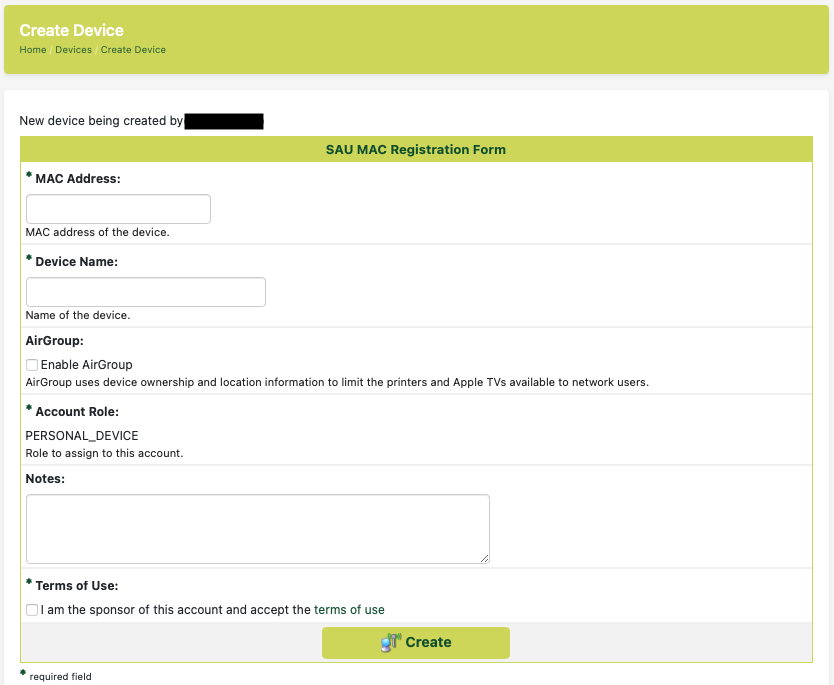Click the Notes box resize handle
834x685 pixels.
tap(485, 559)
